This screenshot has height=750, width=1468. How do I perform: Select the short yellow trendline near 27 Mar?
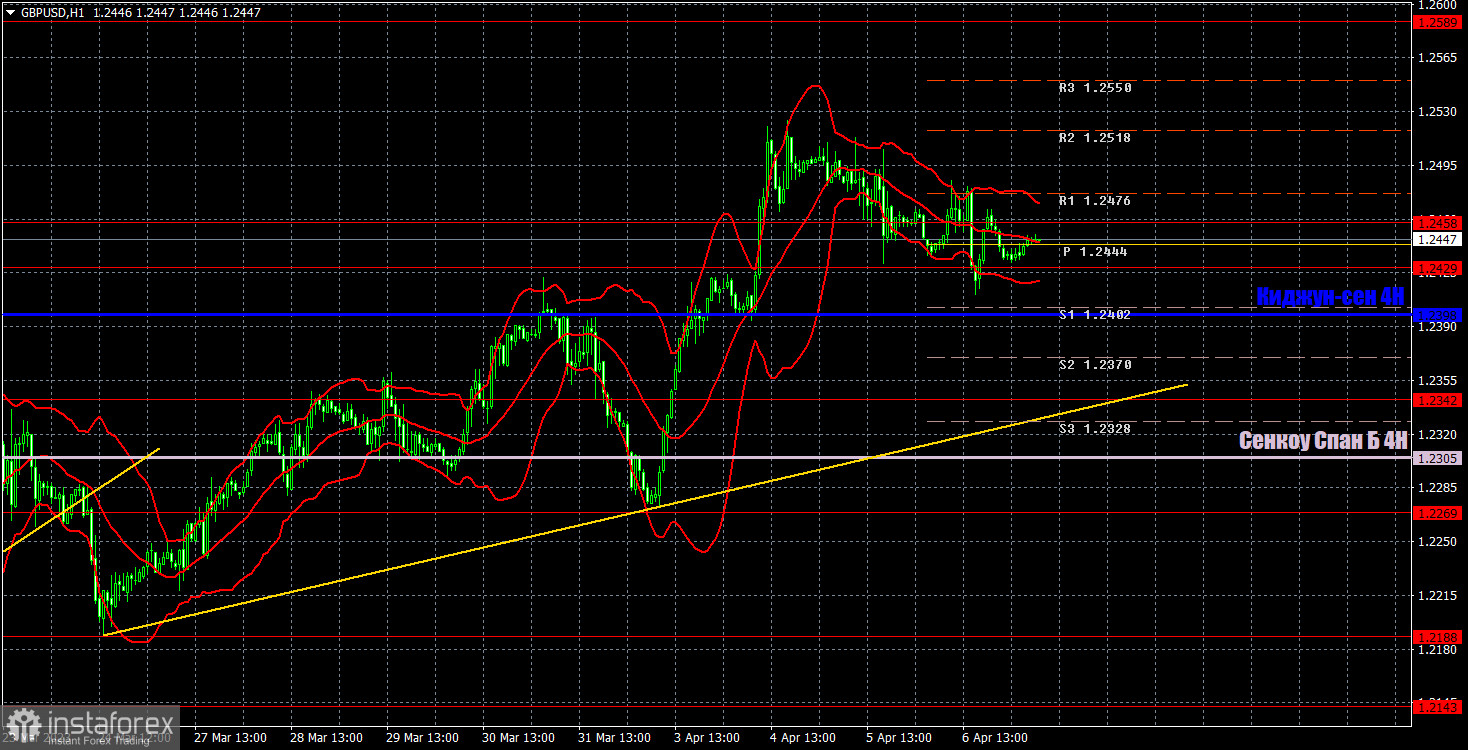tap(80, 500)
